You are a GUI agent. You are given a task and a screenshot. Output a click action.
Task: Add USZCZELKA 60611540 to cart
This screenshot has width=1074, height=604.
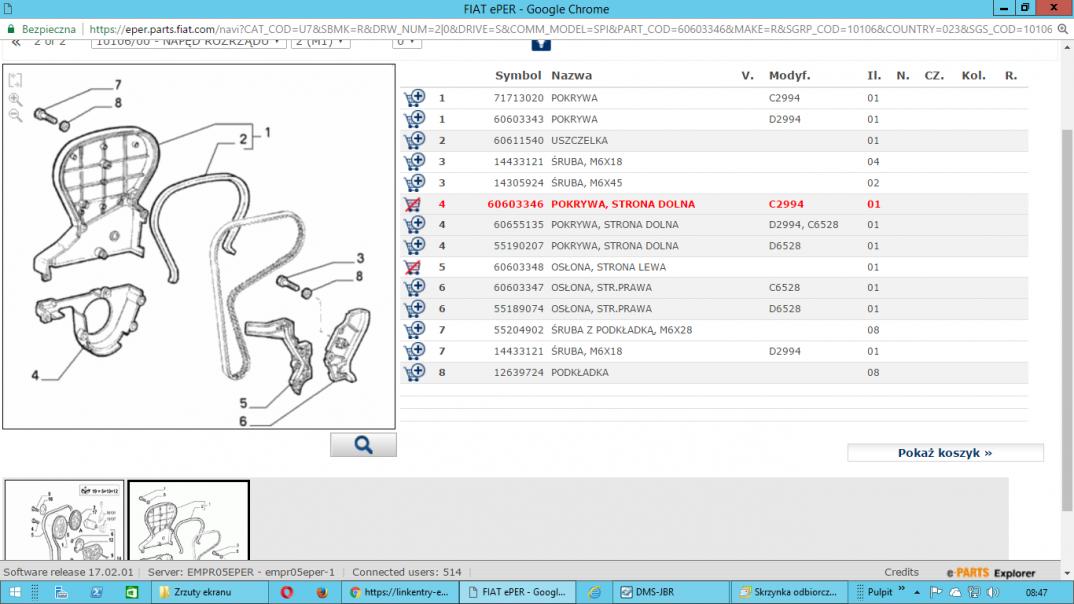414,140
